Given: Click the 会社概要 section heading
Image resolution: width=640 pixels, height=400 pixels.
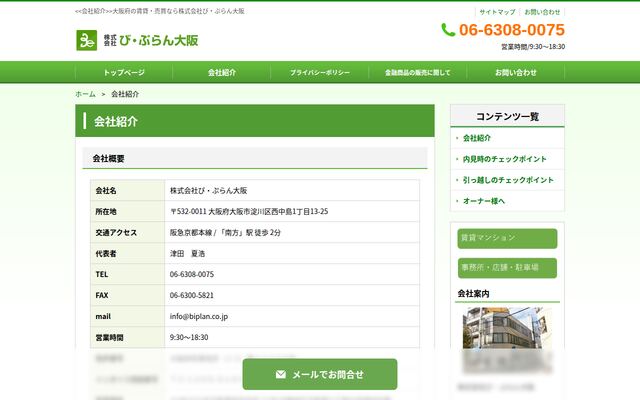Looking at the screenshot, I should (108, 158).
